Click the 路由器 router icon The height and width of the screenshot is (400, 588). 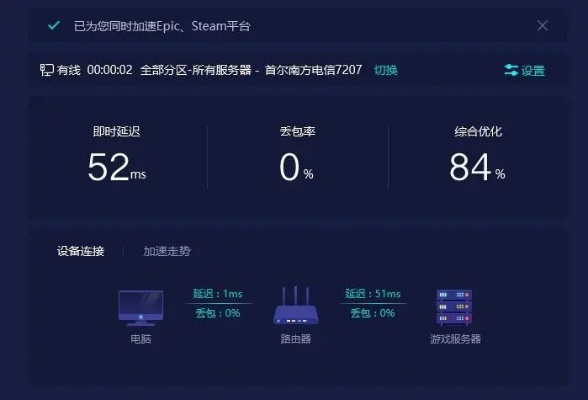coord(296,305)
